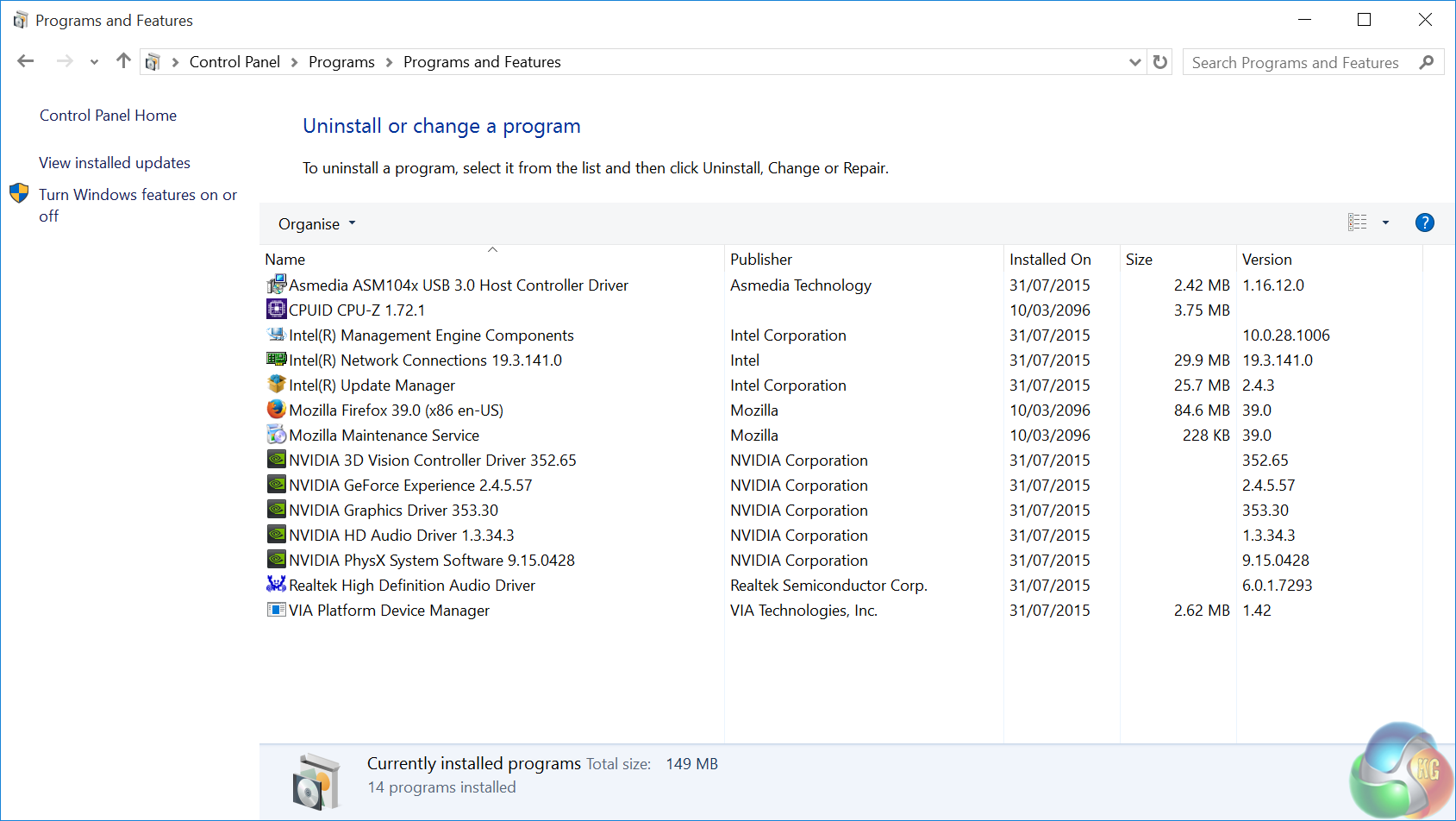Expand the view options dropdown arrow
The image size is (1456, 821).
(x=1385, y=223)
